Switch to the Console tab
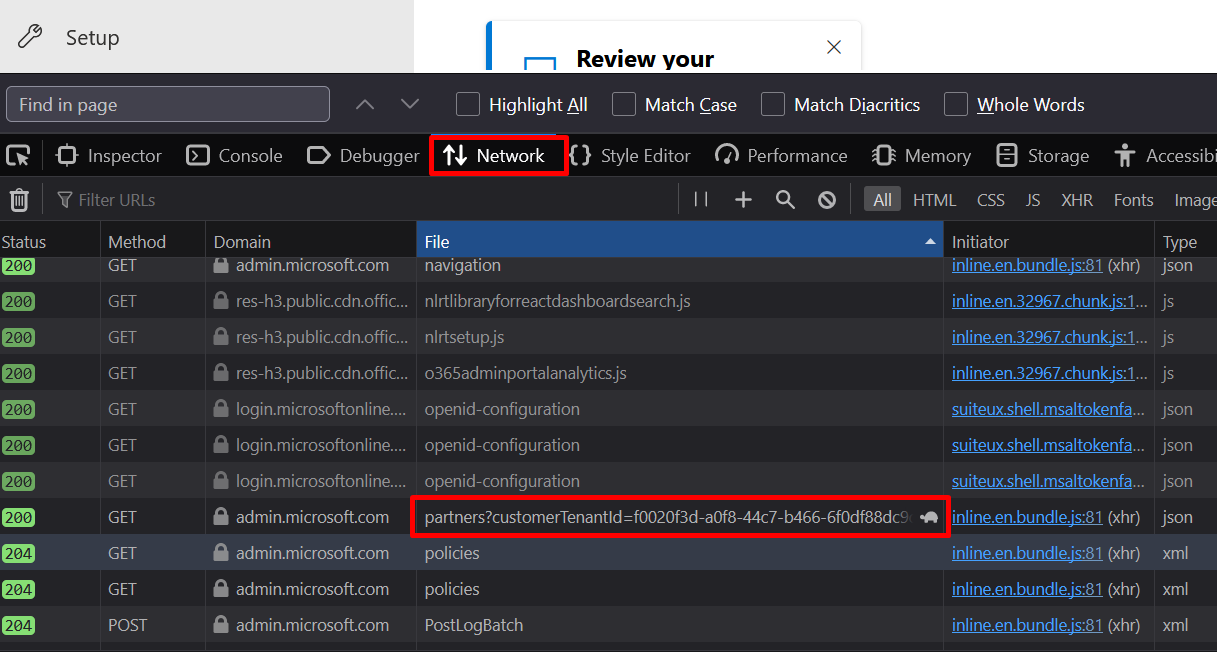The image size is (1217, 652). [236, 156]
